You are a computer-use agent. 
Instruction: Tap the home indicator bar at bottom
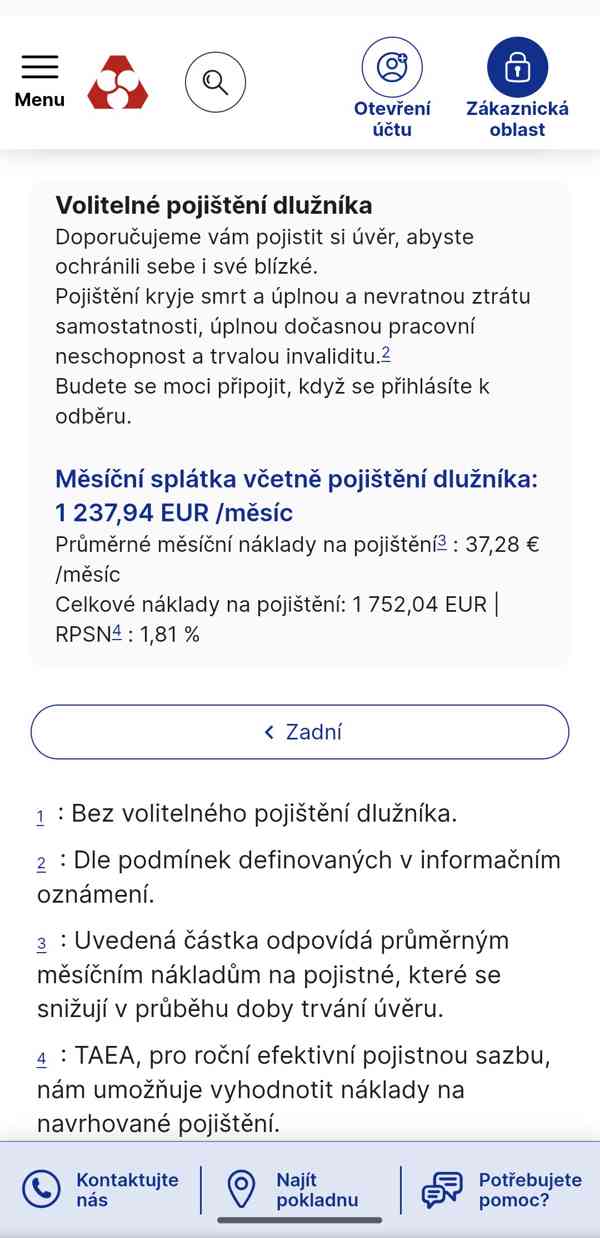(x=300, y=1221)
